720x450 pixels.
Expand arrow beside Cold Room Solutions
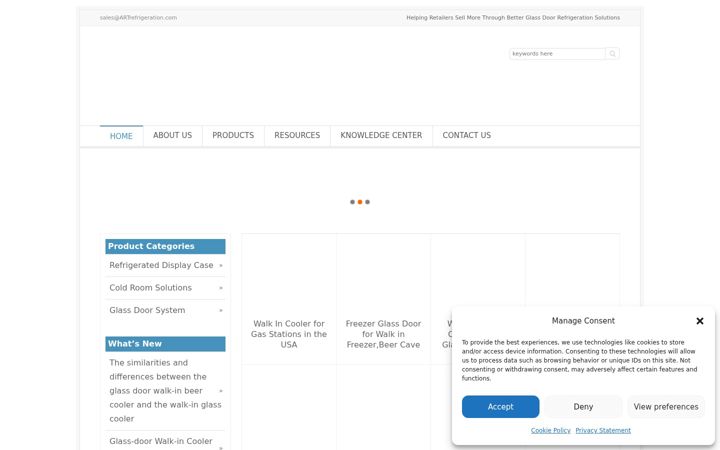221,288
